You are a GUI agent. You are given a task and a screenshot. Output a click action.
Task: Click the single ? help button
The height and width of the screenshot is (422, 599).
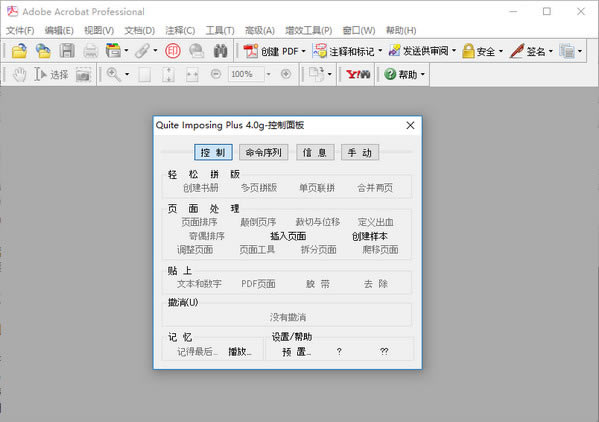point(339,351)
